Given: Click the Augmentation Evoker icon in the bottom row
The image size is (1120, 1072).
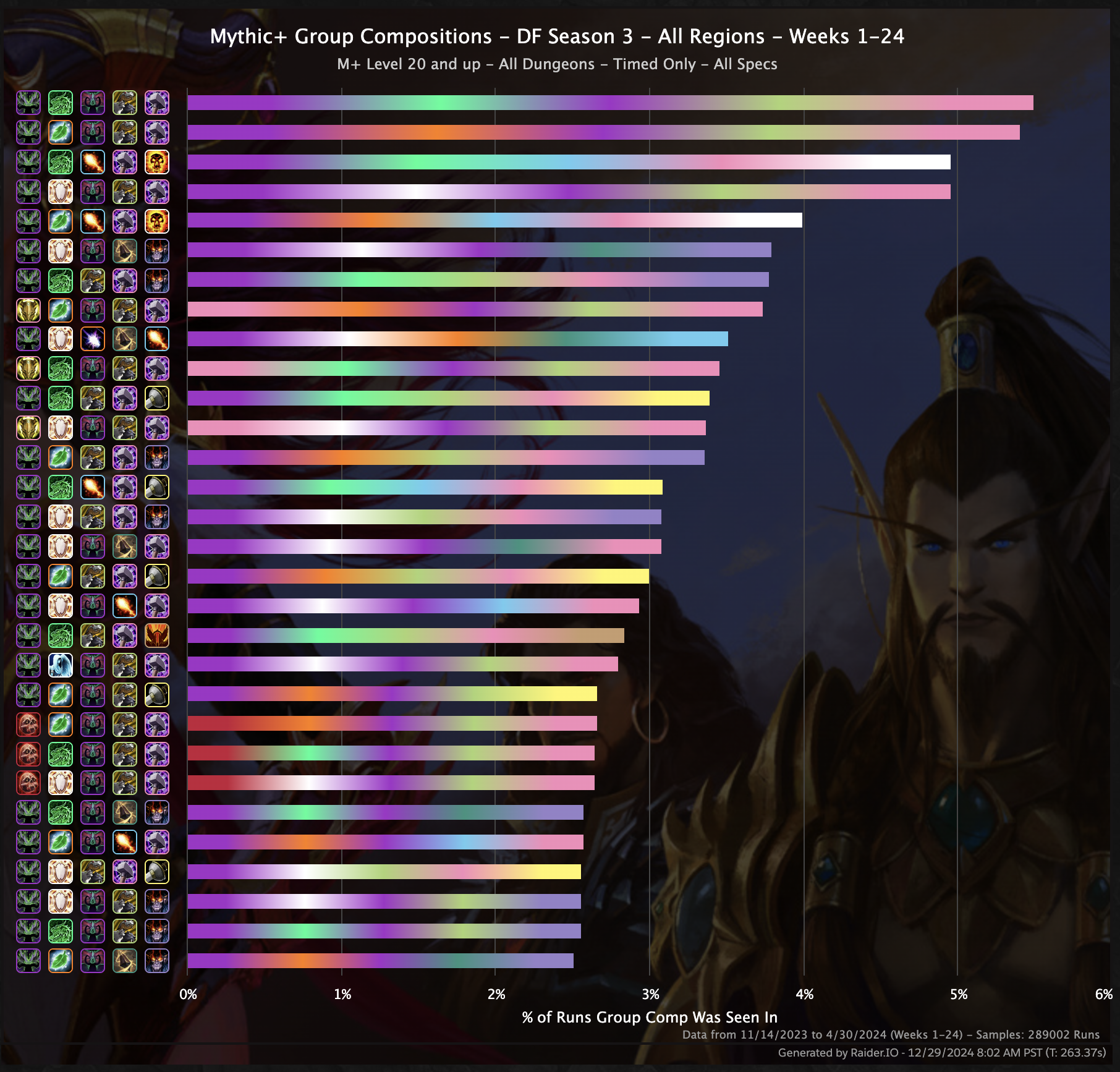Looking at the screenshot, I should tap(125, 961).
